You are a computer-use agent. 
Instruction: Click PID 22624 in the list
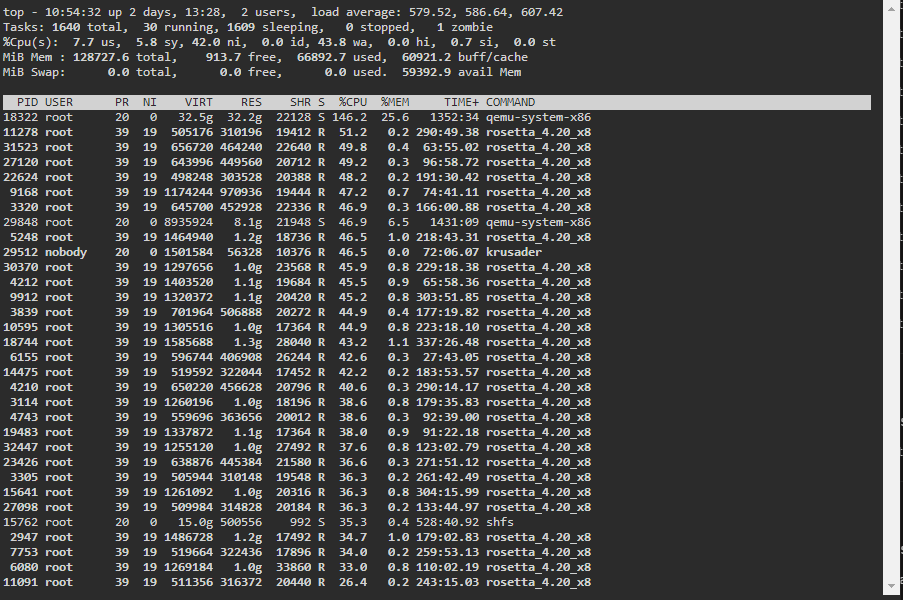(x=21, y=177)
